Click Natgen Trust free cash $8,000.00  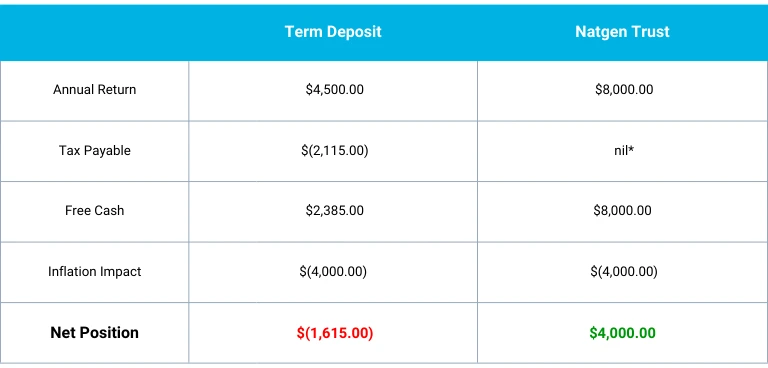click(x=623, y=211)
